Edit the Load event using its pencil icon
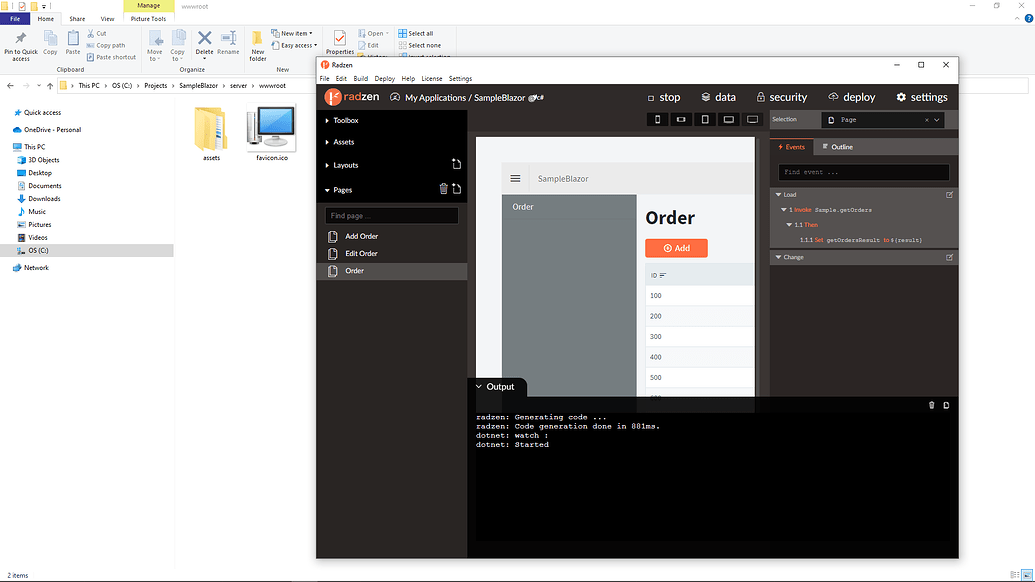The width and height of the screenshot is (1035, 582). (x=948, y=195)
